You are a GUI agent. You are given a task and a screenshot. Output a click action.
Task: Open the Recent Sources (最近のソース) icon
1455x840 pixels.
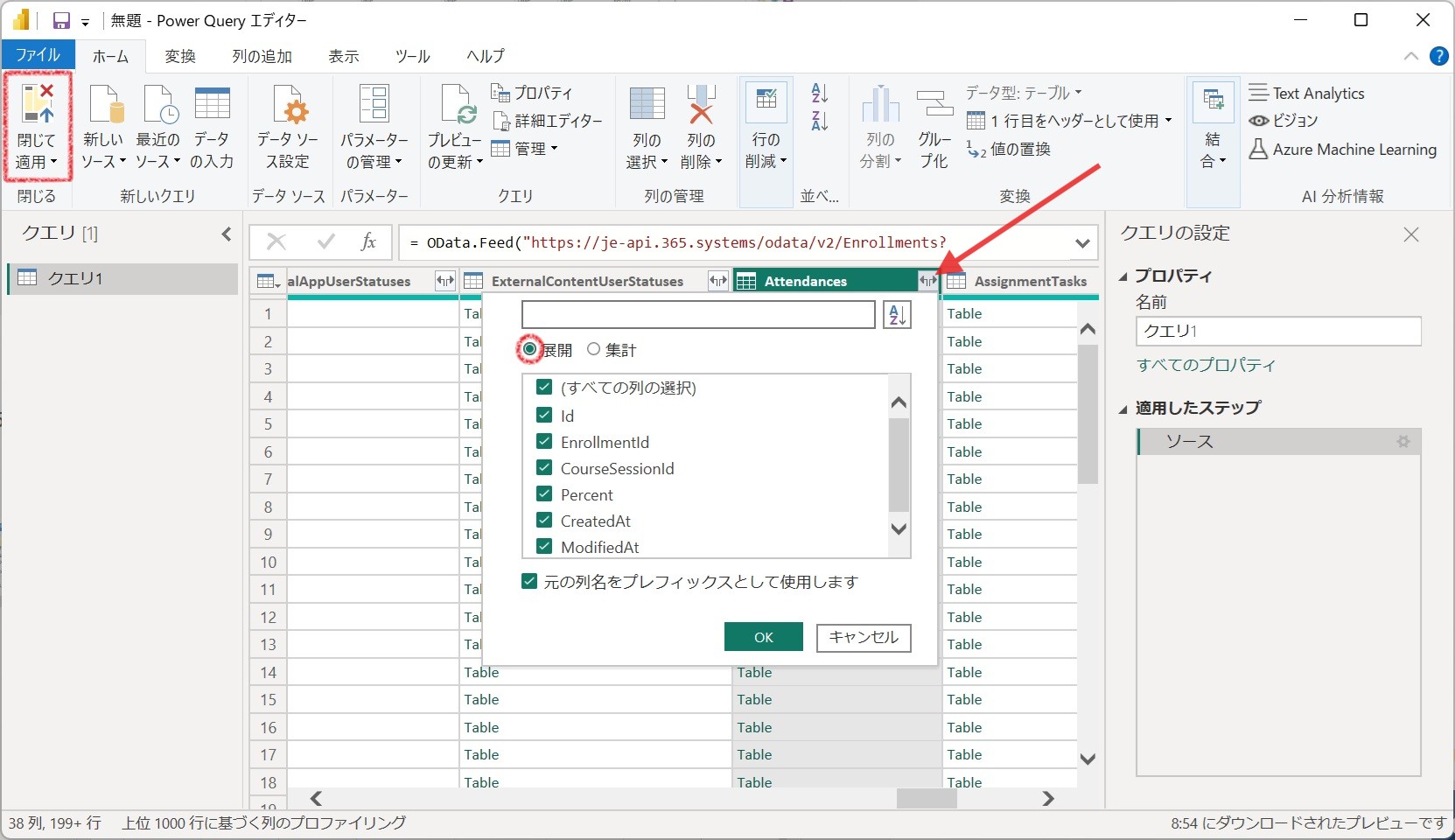159,104
